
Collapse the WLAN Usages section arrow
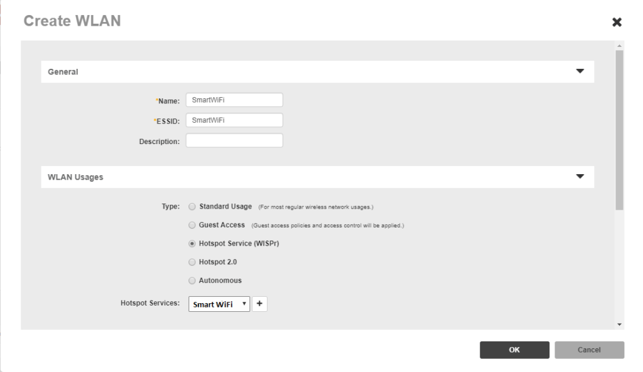580,177
